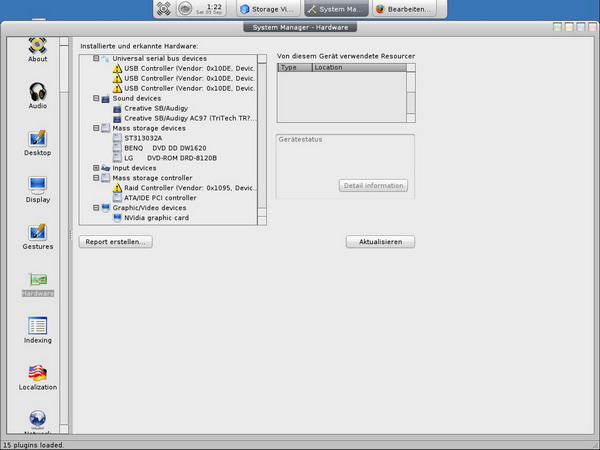The width and height of the screenshot is (600, 450).
Task: Click the blue window button in titlebar
Action: (x=581, y=27)
